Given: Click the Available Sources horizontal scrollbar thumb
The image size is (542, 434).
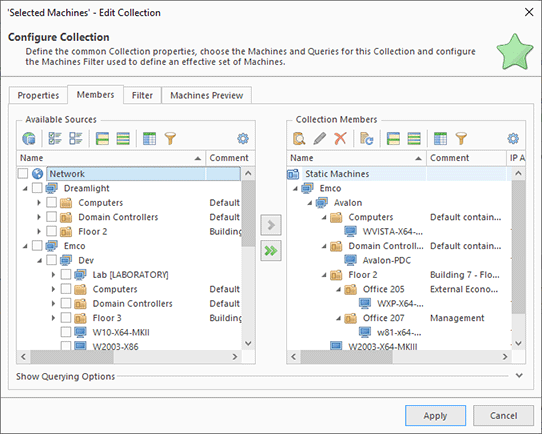Looking at the screenshot, I should point(72,357).
